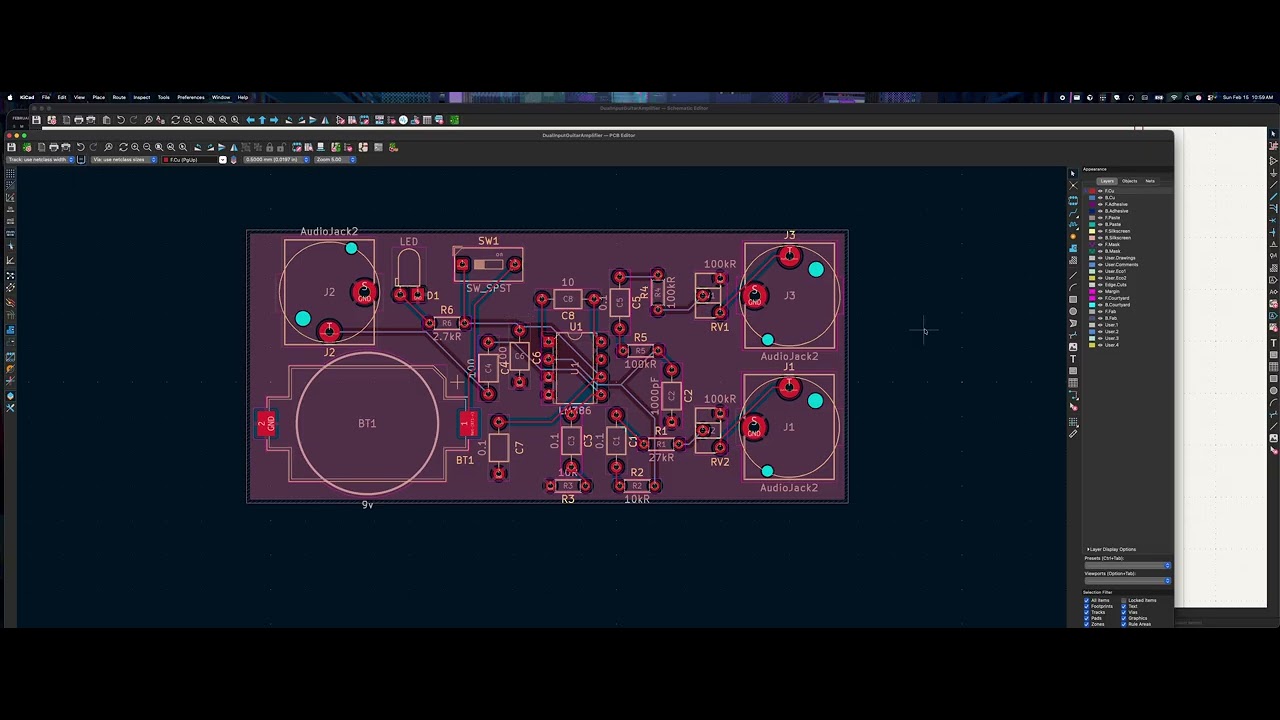
Task: Zoom out on the PCB canvas
Action: (x=147, y=147)
